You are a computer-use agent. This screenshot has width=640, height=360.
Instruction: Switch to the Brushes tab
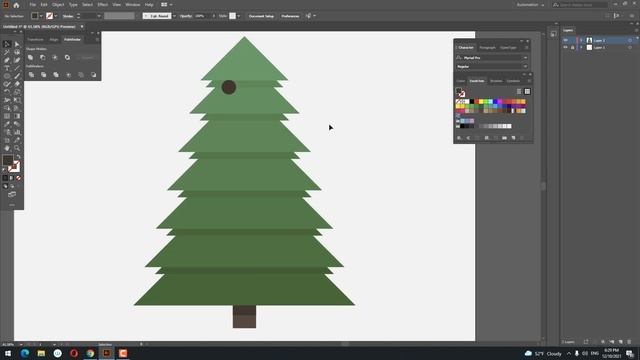click(496, 81)
